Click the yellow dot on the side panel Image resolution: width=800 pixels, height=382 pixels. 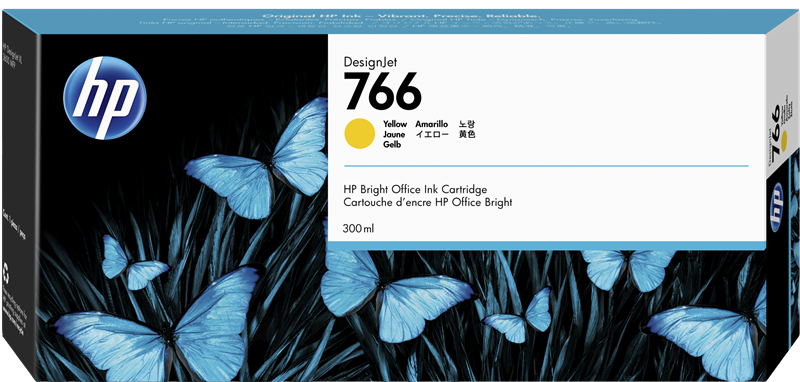click(x=784, y=137)
